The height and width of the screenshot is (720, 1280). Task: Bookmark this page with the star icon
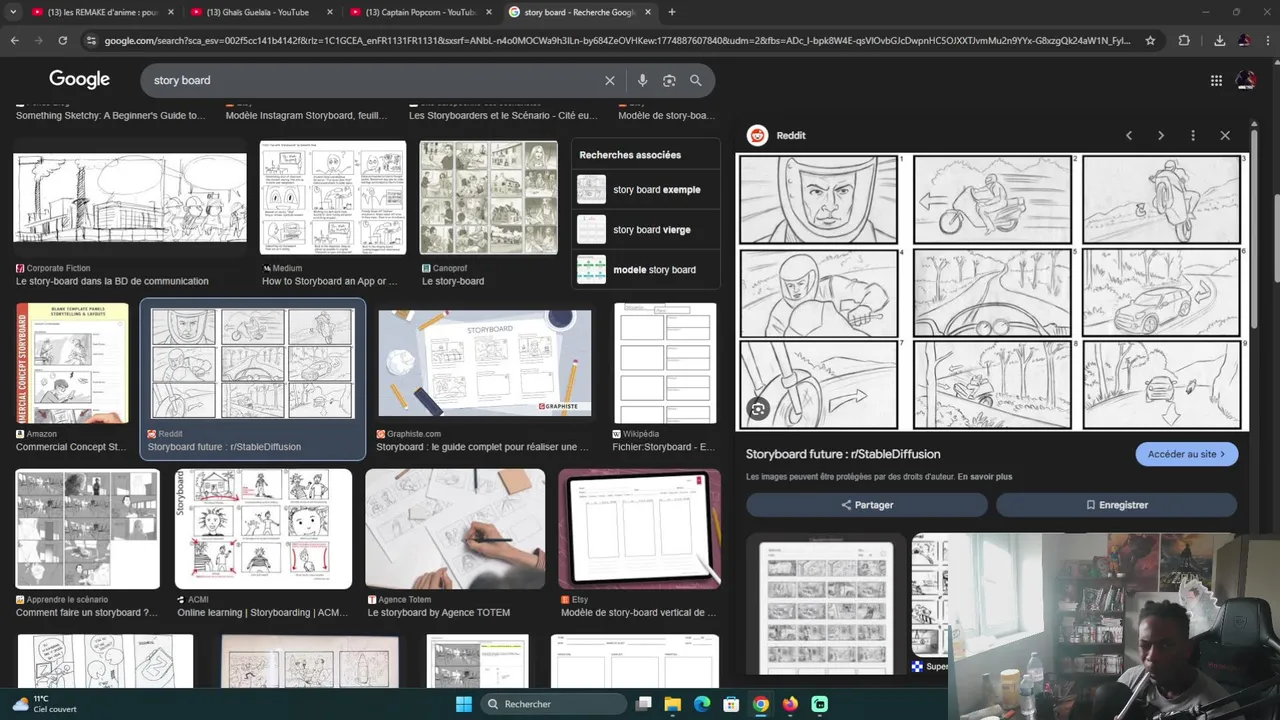point(1150,41)
